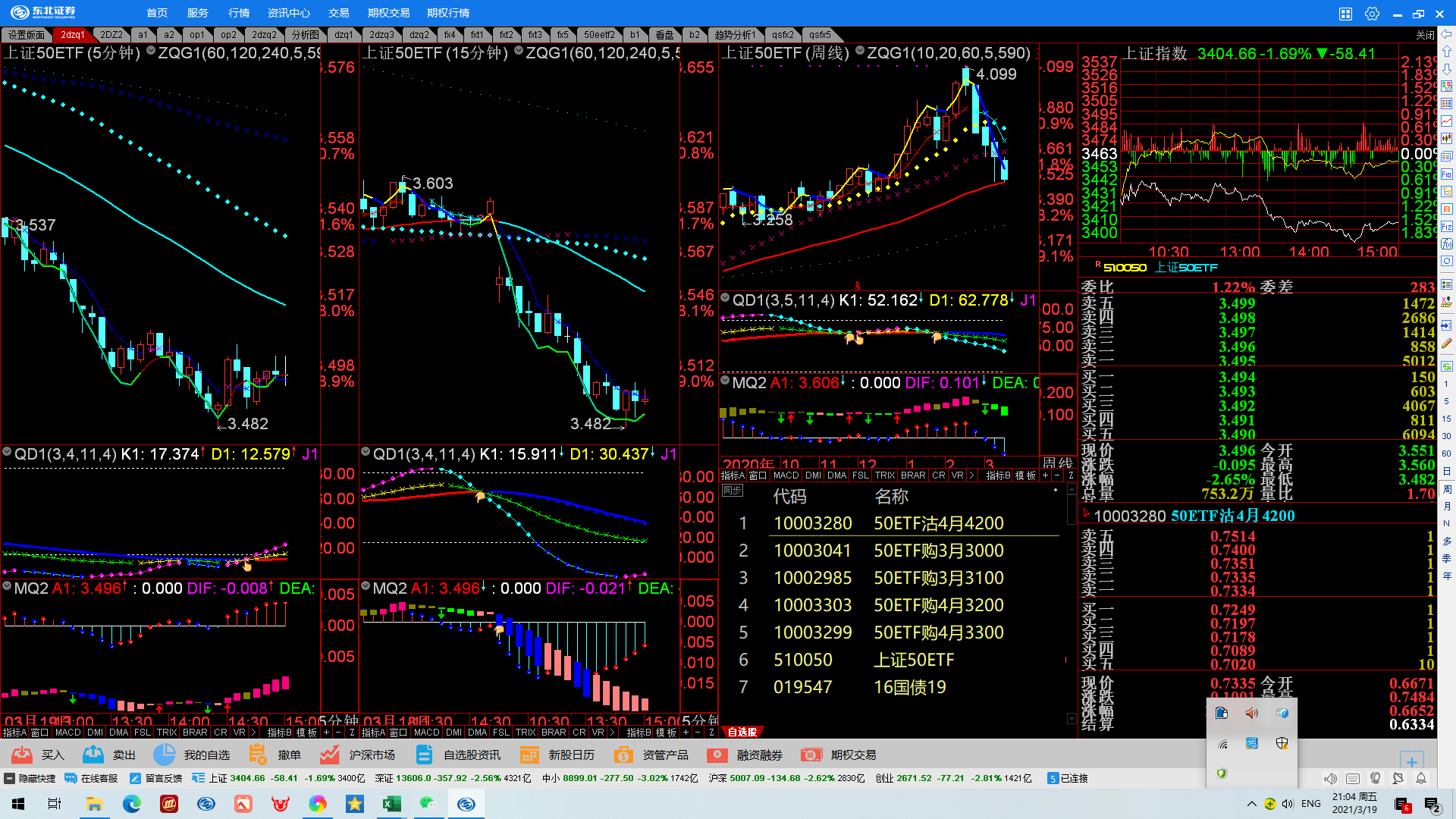Toggle ZQG1 indicator dot on 5分钟 chart

pos(151,52)
